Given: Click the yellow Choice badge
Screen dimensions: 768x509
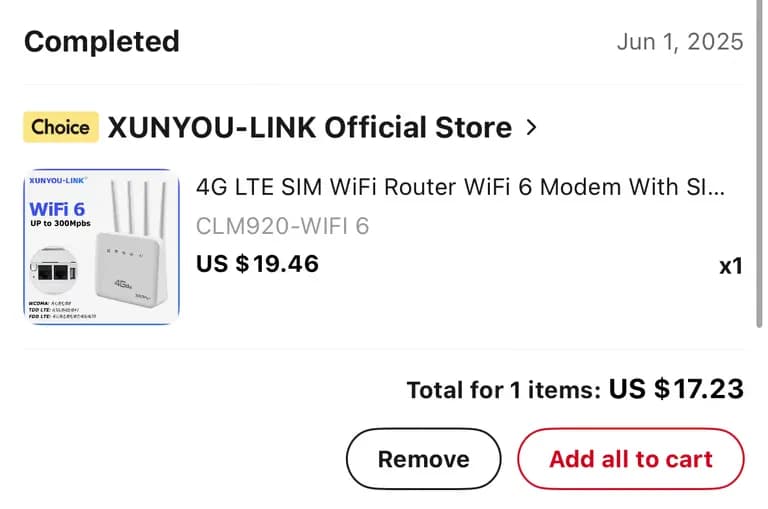Looking at the screenshot, I should (61, 127).
